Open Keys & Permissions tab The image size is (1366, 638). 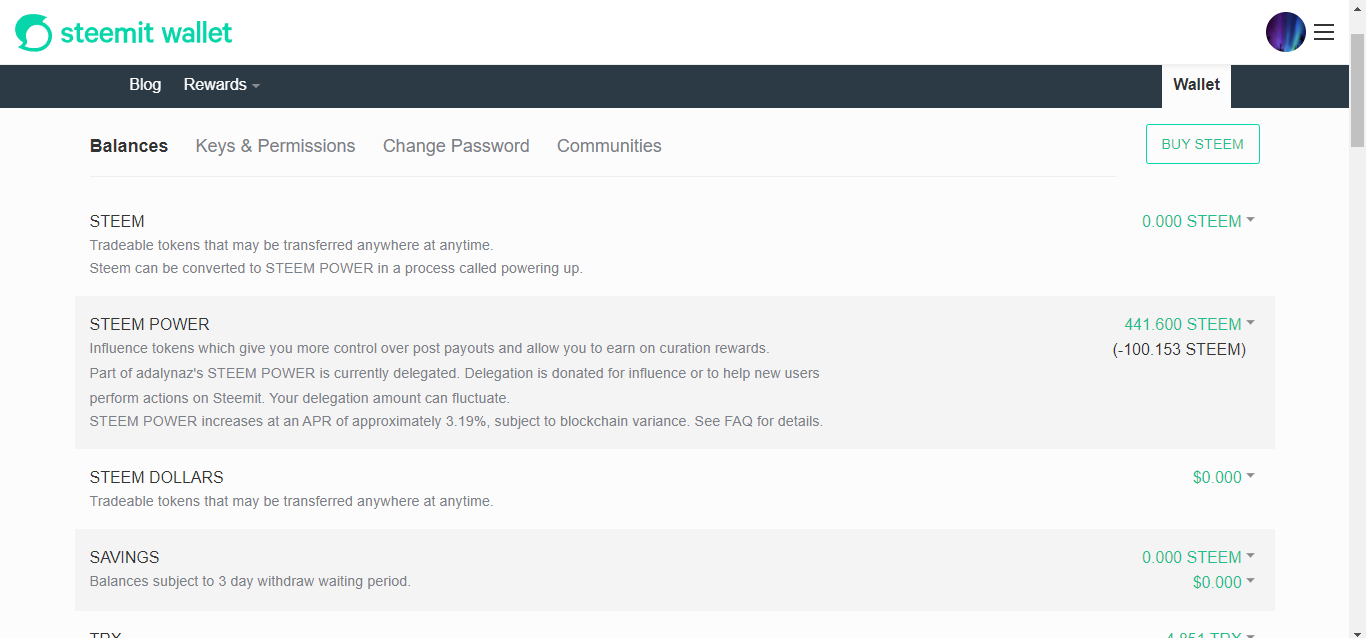pyautogui.click(x=275, y=146)
